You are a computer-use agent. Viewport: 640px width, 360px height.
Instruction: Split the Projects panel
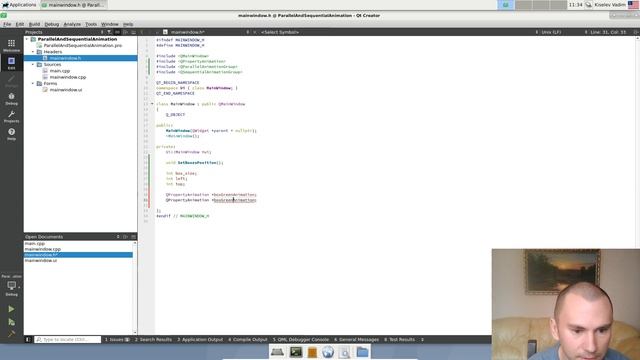(x=125, y=32)
